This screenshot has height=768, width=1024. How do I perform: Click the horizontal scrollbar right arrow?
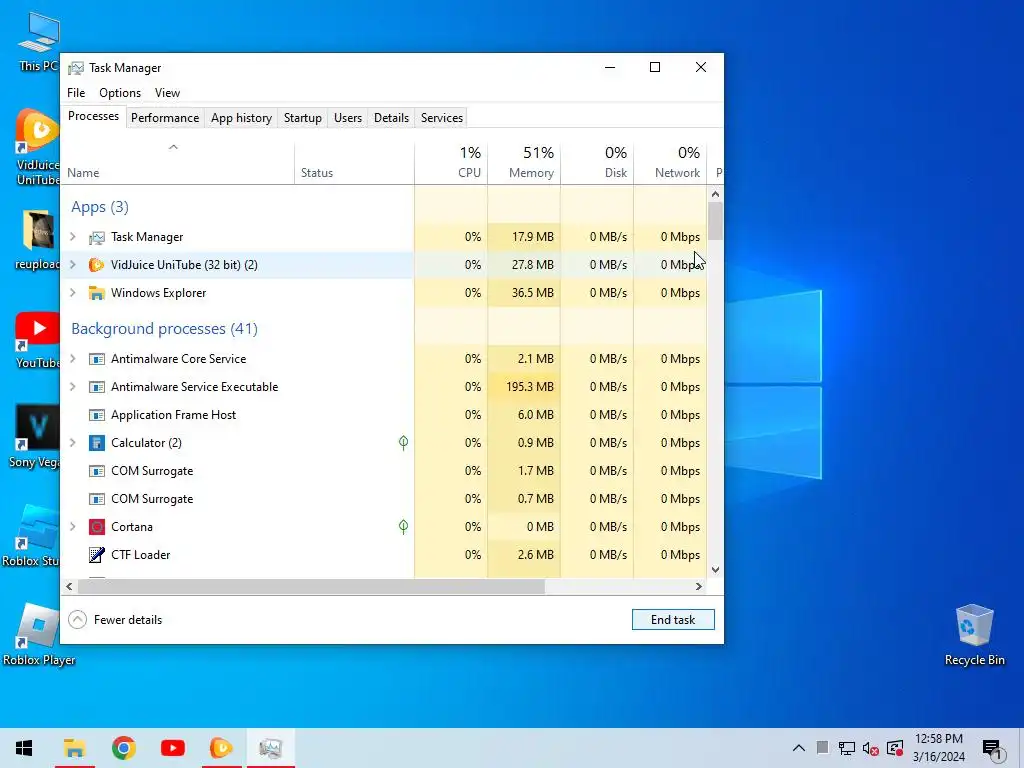click(699, 586)
